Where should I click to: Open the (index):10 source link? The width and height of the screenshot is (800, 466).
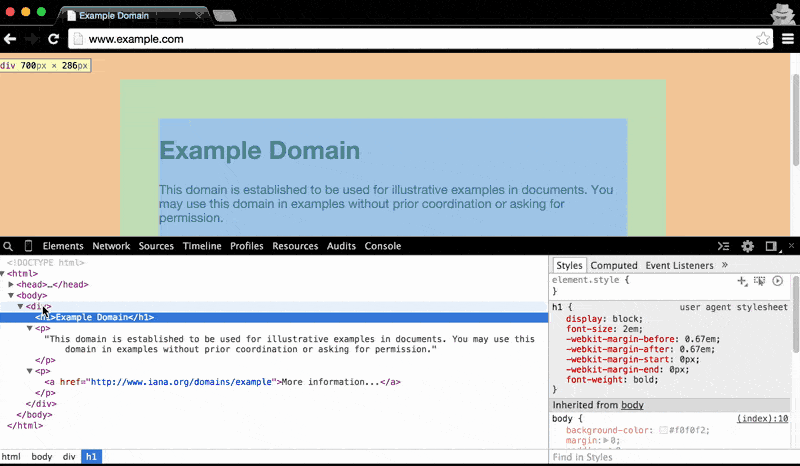pyautogui.click(x=762, y=419)
